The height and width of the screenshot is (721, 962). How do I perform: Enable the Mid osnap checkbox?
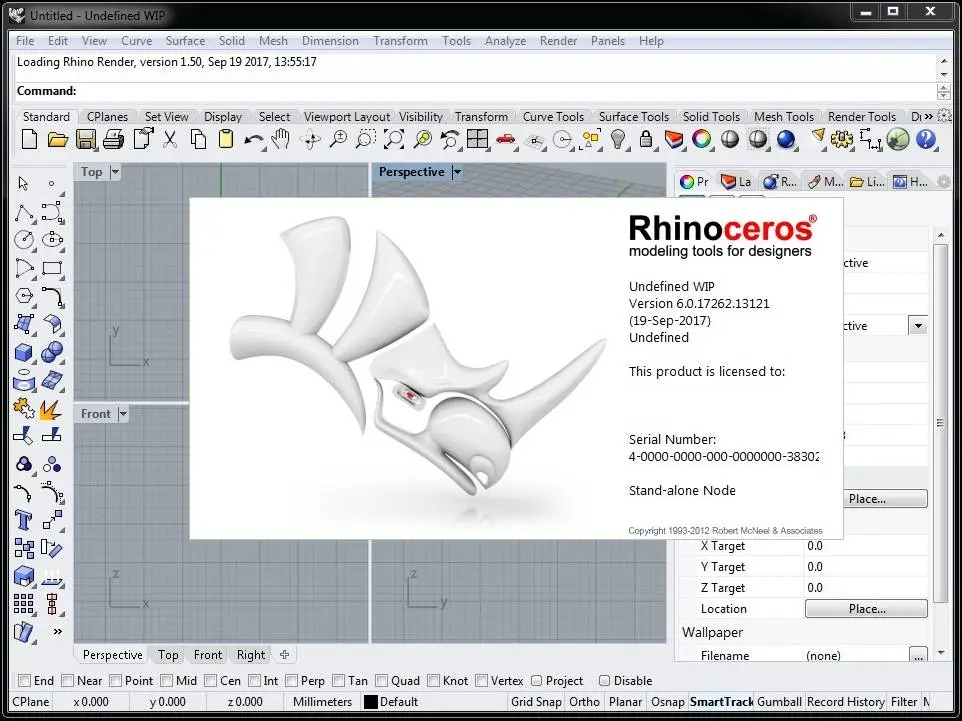(166, 681)
